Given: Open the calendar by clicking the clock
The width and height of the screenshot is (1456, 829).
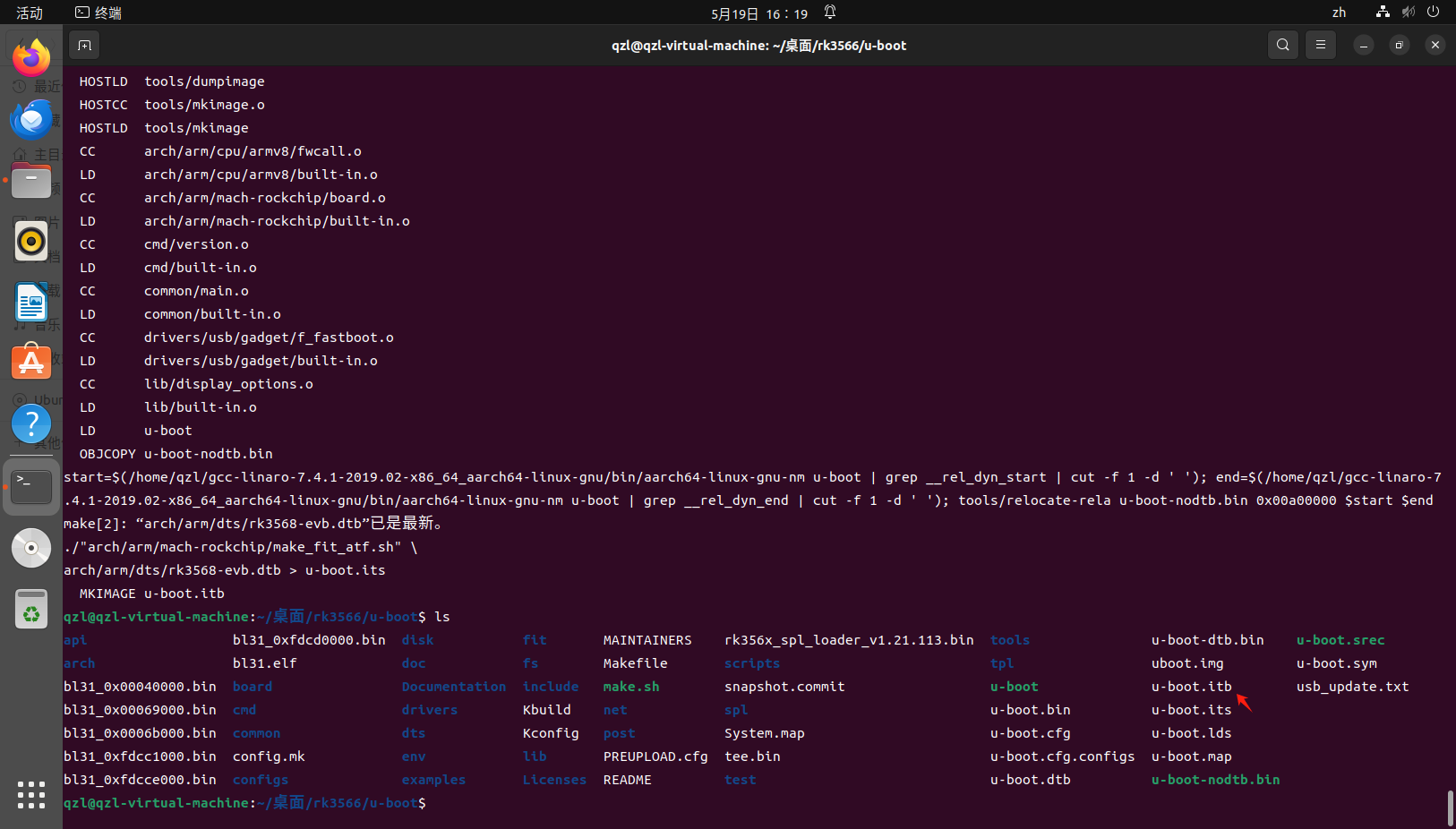Looking at the screenshot, I should pyautogui.click(x=759, y=13).
